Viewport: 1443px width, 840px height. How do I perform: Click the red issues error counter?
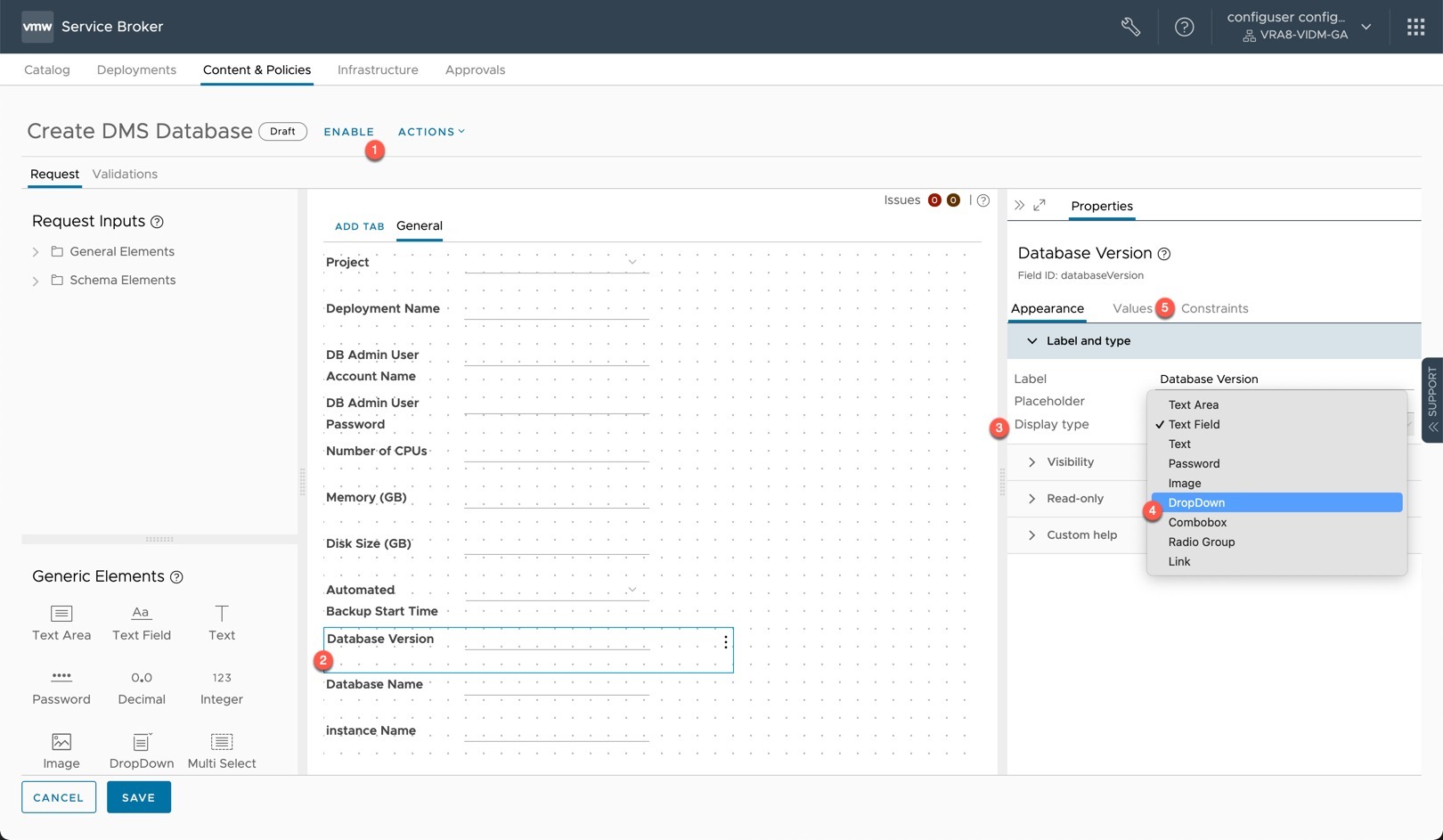(934, 200)
